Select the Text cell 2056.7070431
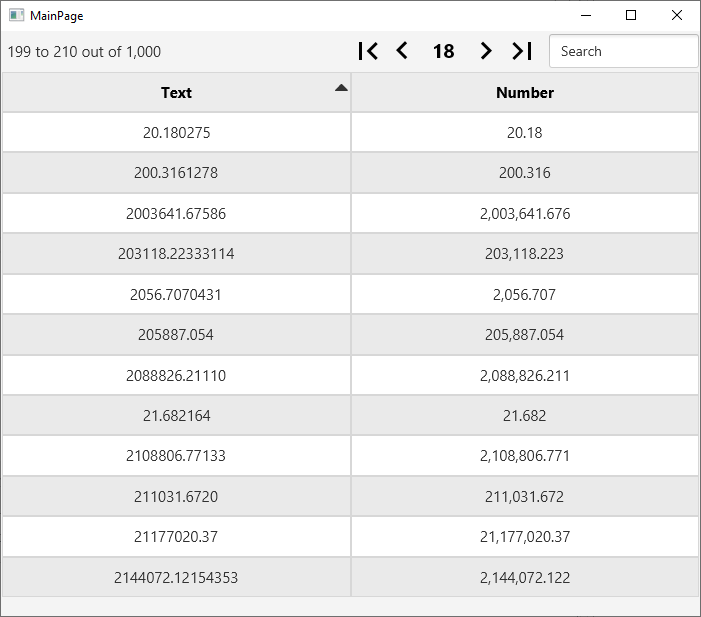 tap(176, 295)
